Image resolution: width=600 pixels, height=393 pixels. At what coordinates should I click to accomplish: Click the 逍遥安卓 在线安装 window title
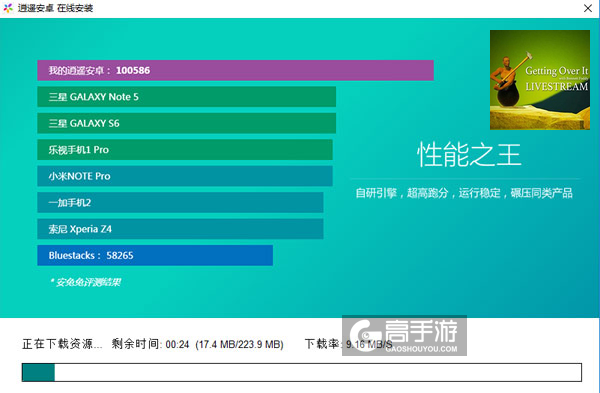tap(55, 8)
